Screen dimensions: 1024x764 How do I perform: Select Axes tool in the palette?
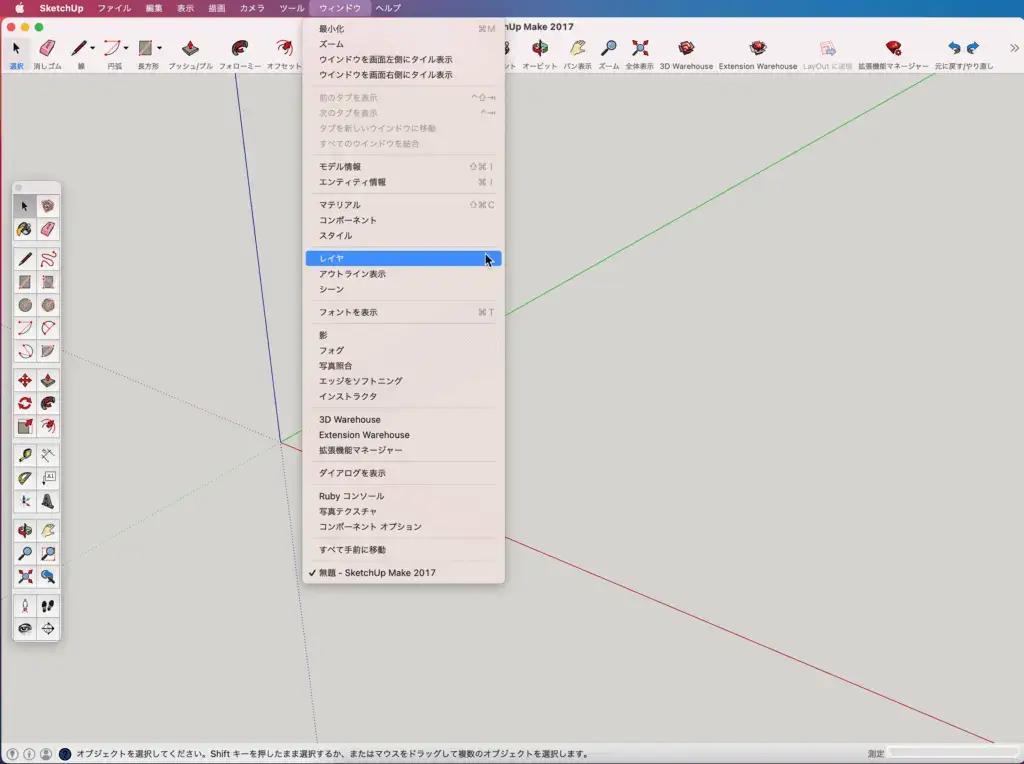[25, 501]
